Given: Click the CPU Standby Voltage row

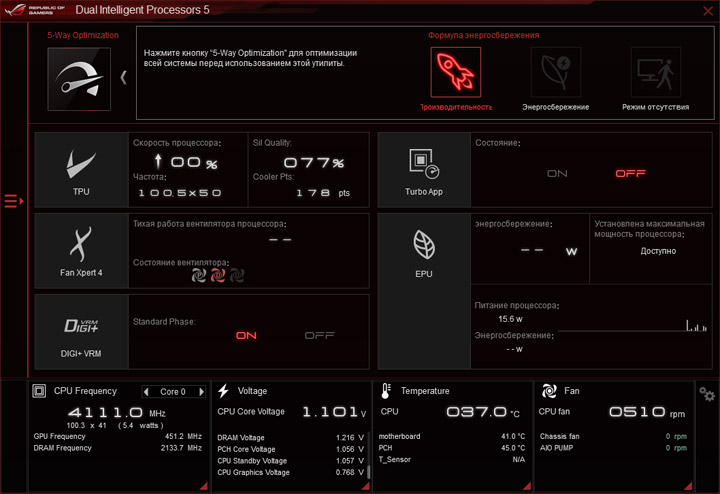Looking at the screenshot, I should coord(290,461).
